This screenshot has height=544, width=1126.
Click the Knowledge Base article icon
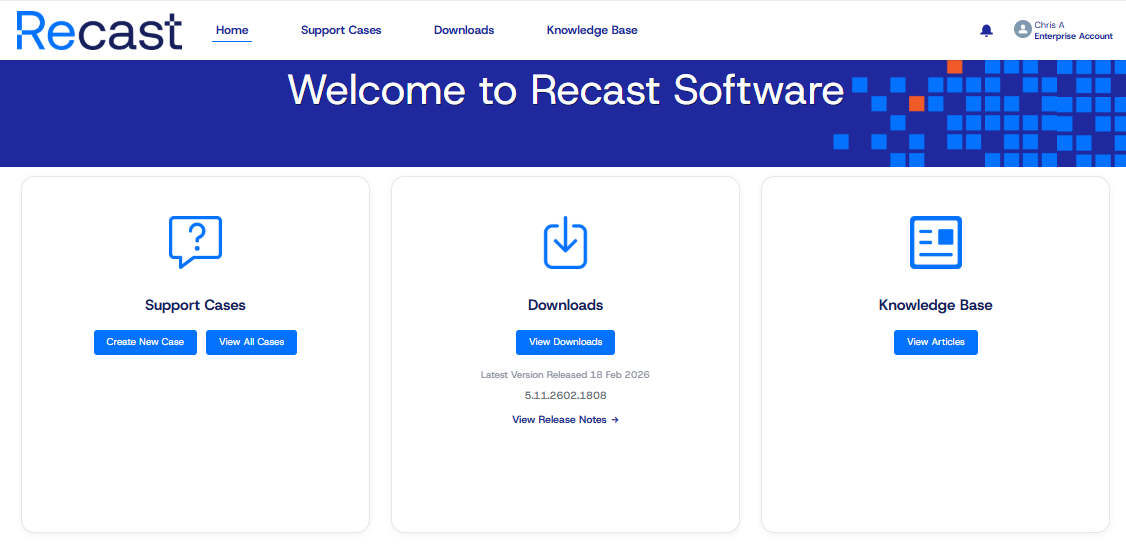coord(936,243)
